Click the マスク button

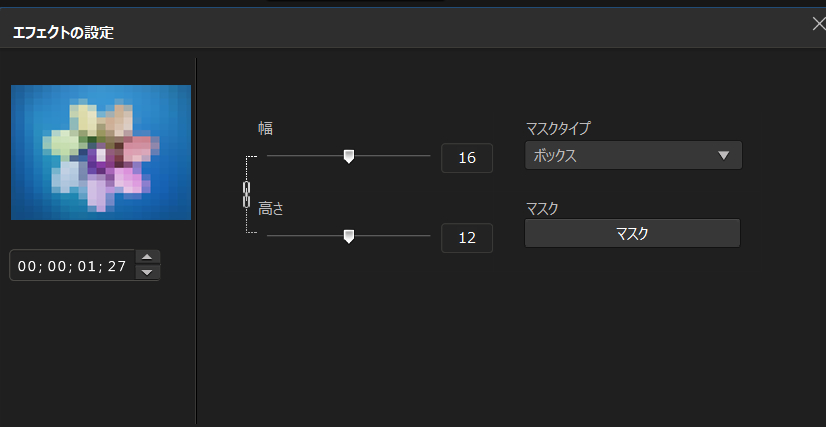632,233
